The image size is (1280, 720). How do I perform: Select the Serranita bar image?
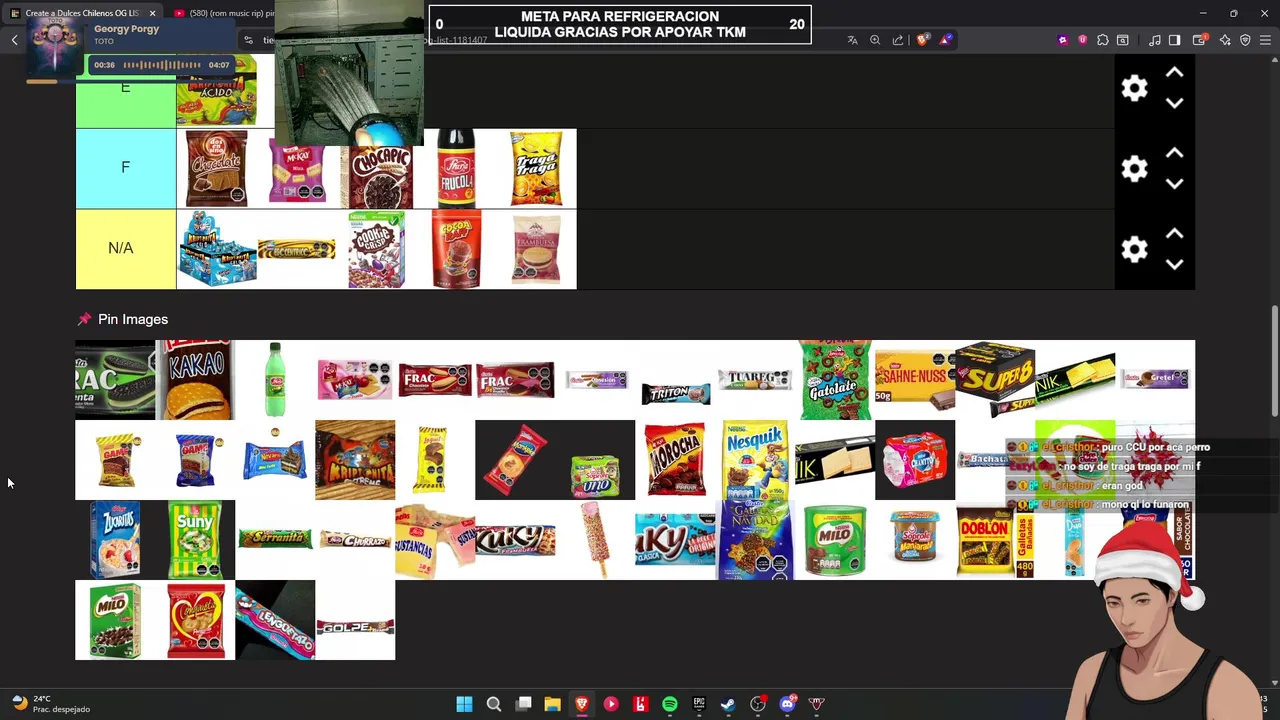(275, 540)
